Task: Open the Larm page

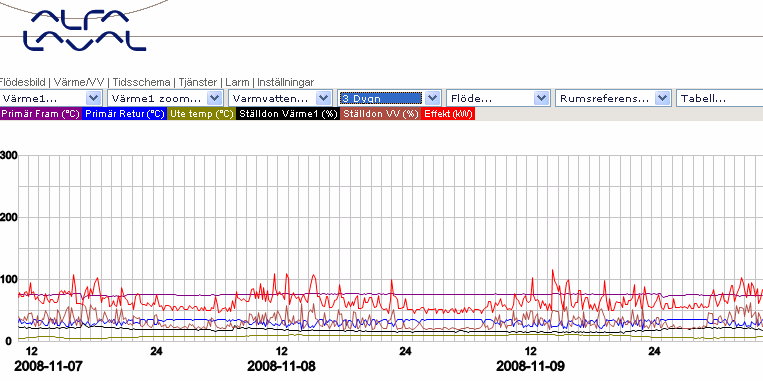Action: [237, 82]
